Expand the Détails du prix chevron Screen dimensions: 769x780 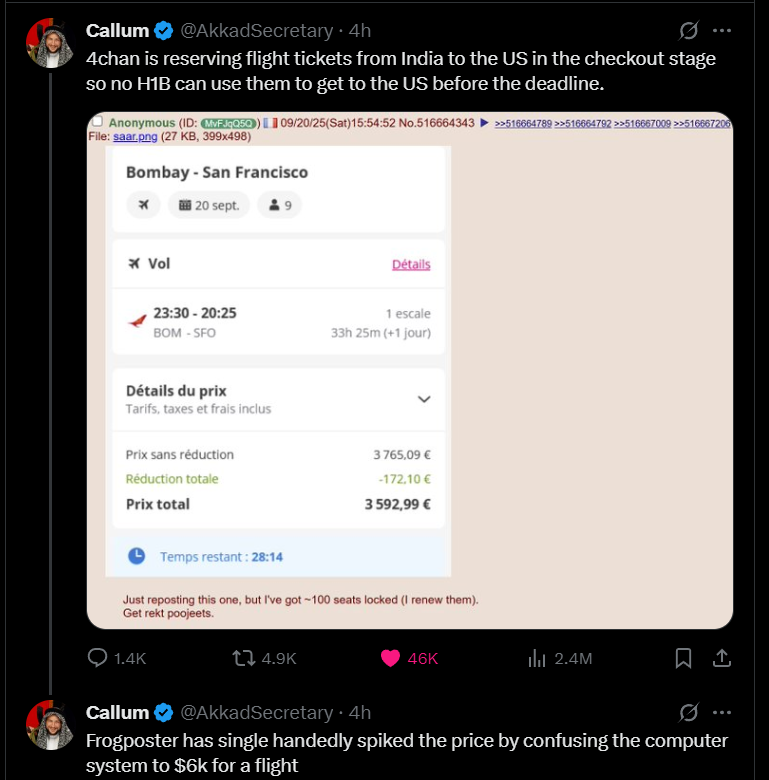pos(424,398)
